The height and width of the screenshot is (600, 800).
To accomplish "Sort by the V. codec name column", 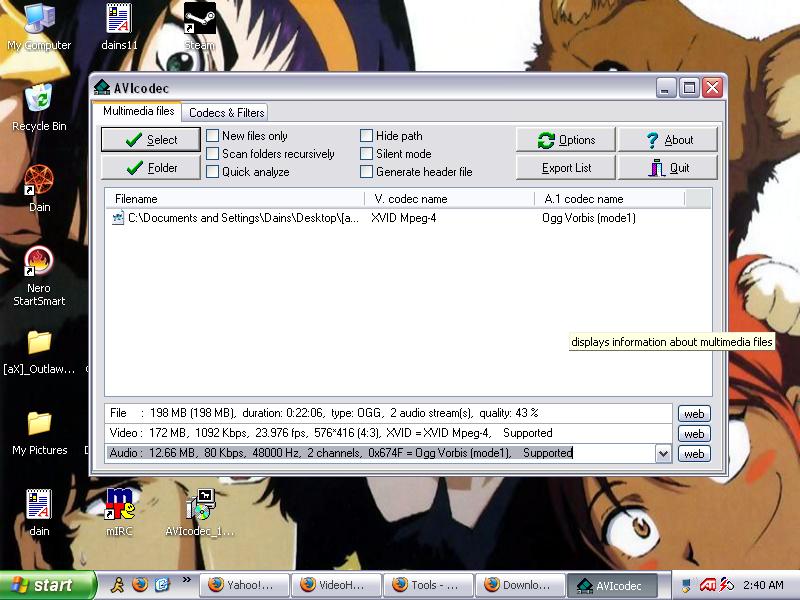I will click(x=449, y=198).
